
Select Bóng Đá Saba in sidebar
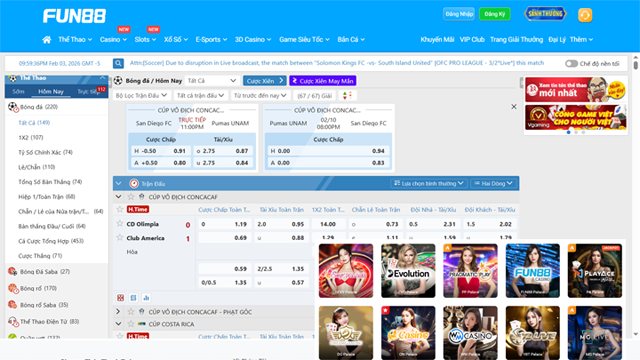[45, 271]
